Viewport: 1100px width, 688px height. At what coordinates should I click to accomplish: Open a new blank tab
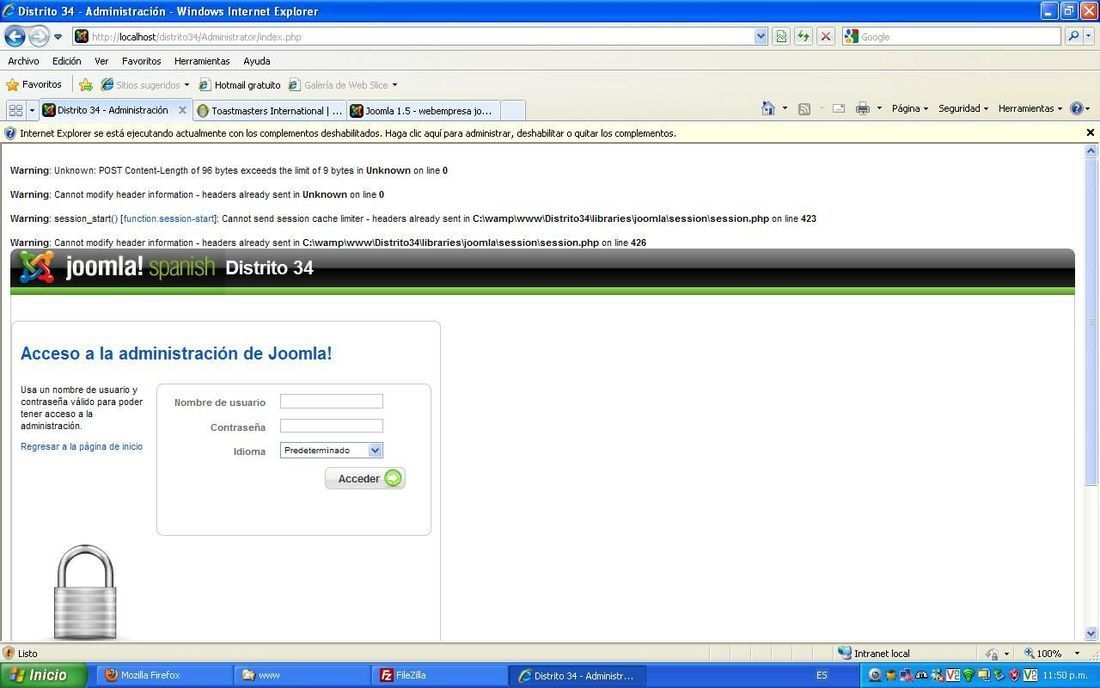[513, 111]
